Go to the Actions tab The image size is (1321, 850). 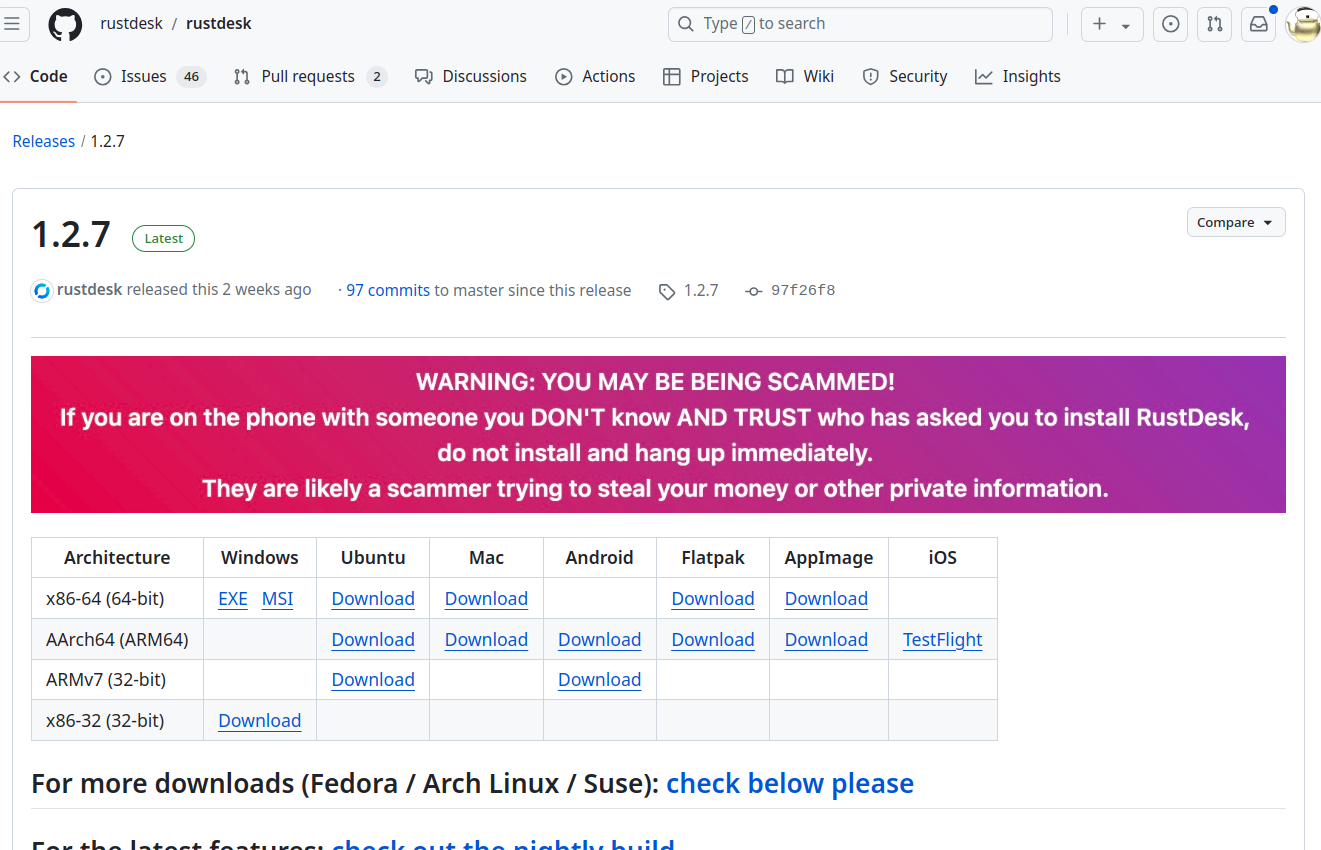[595, 77]
